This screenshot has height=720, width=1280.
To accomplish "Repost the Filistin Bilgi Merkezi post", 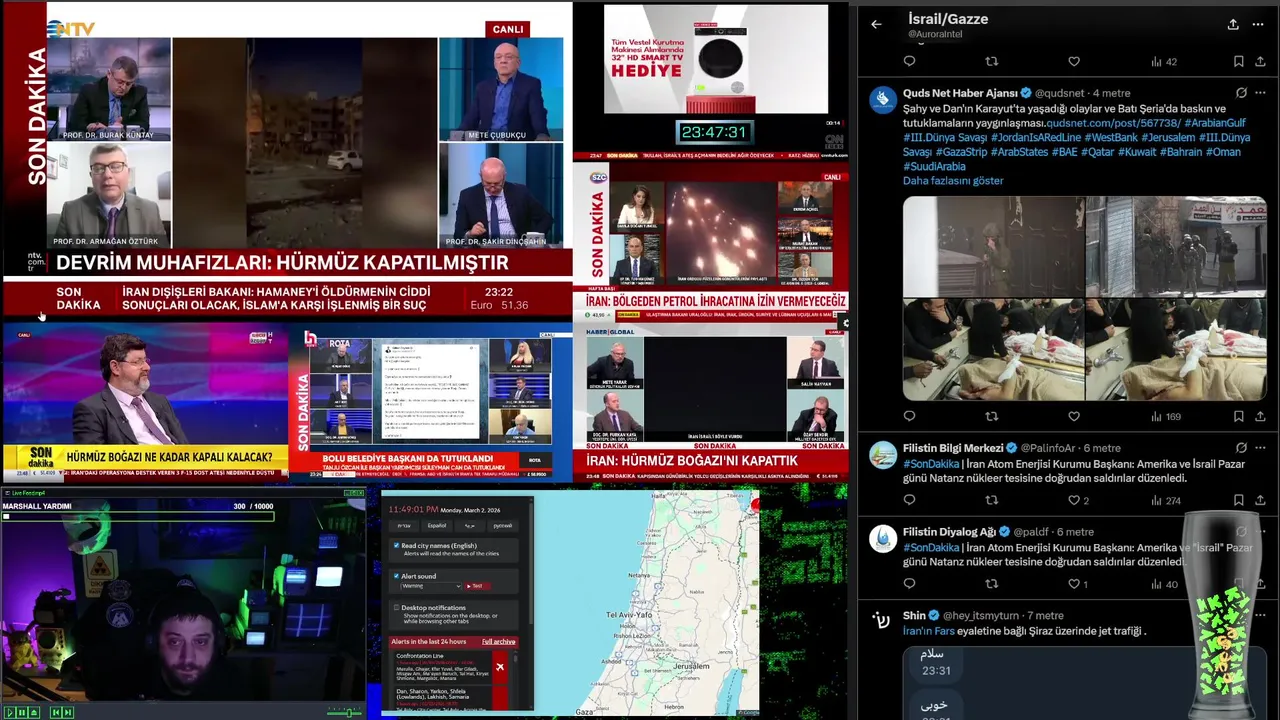I will [x=992, y=500].
